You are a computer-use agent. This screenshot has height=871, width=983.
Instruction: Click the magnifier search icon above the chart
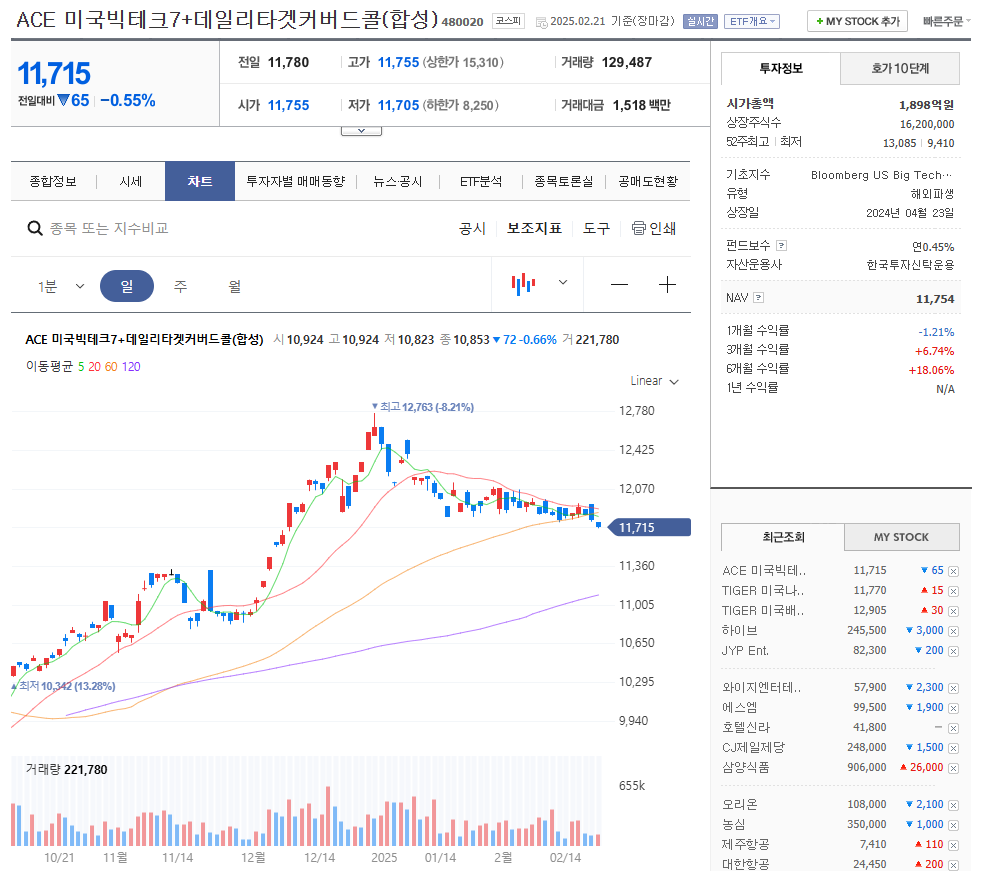click(x=34, y=228)
